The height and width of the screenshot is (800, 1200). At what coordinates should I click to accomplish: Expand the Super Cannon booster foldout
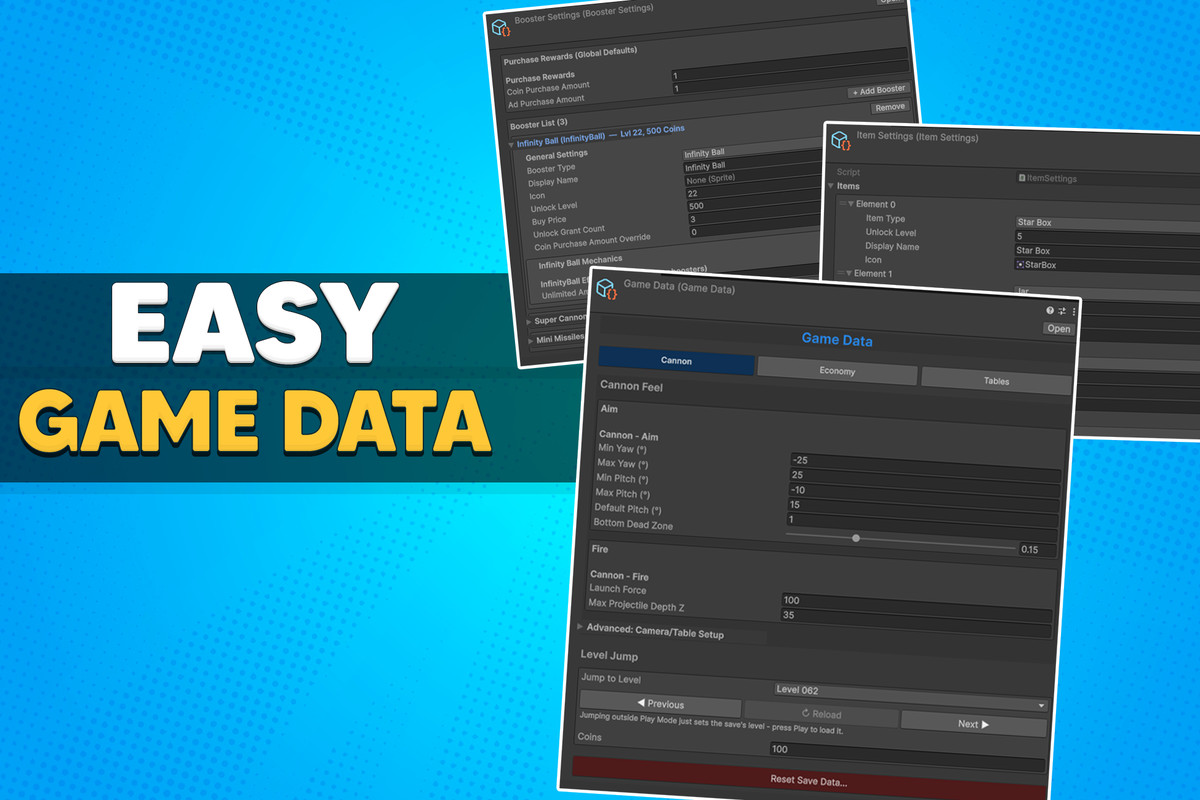point(529,321)
